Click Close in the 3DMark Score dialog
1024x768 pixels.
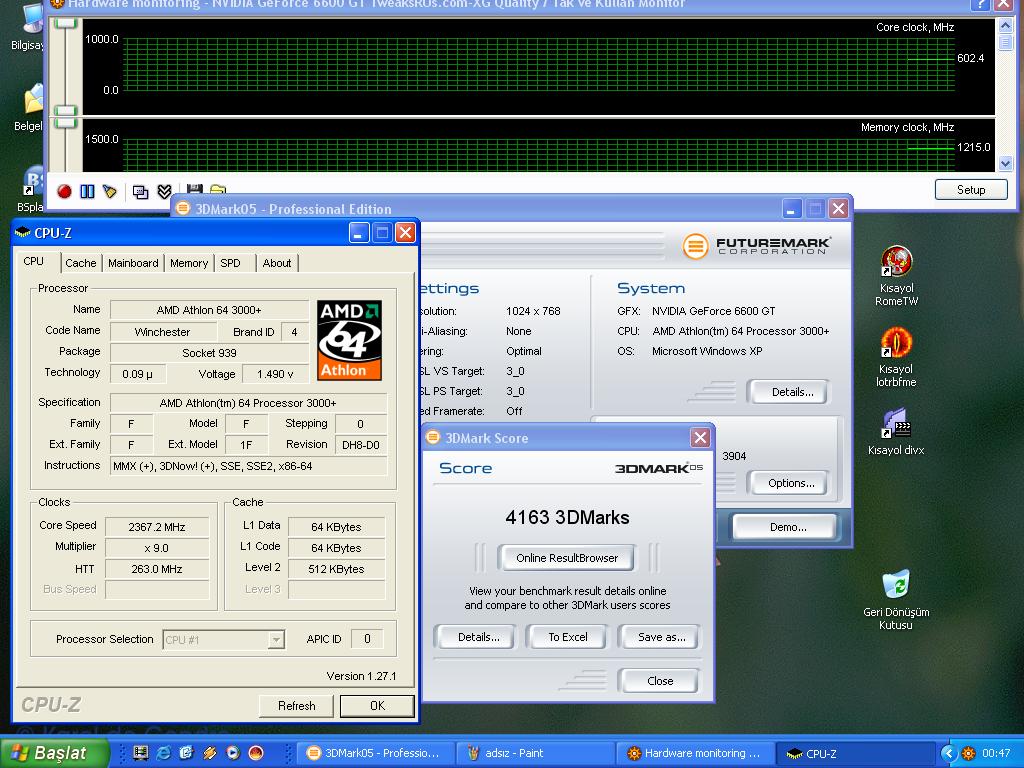pos(660,680)
